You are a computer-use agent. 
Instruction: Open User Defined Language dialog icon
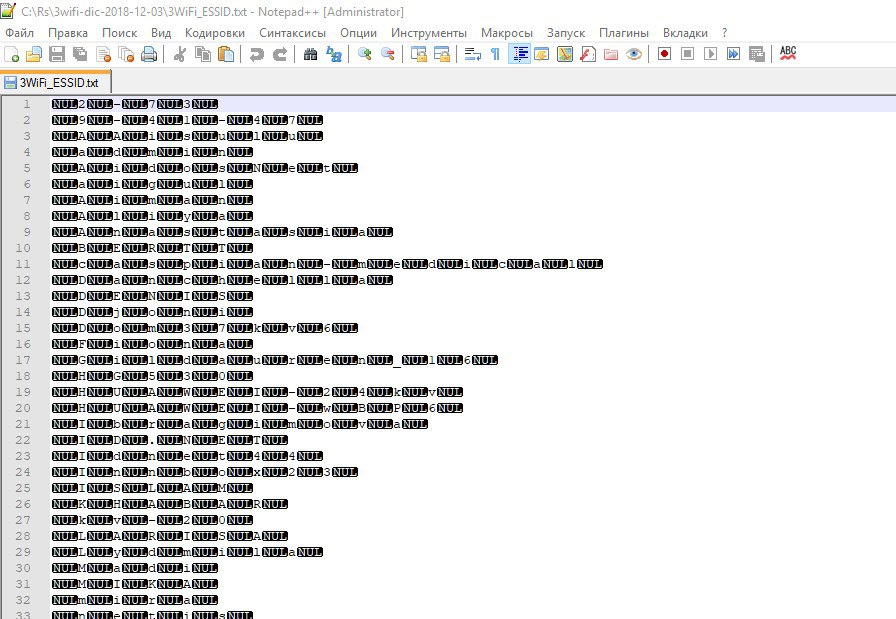pos(542,54)
